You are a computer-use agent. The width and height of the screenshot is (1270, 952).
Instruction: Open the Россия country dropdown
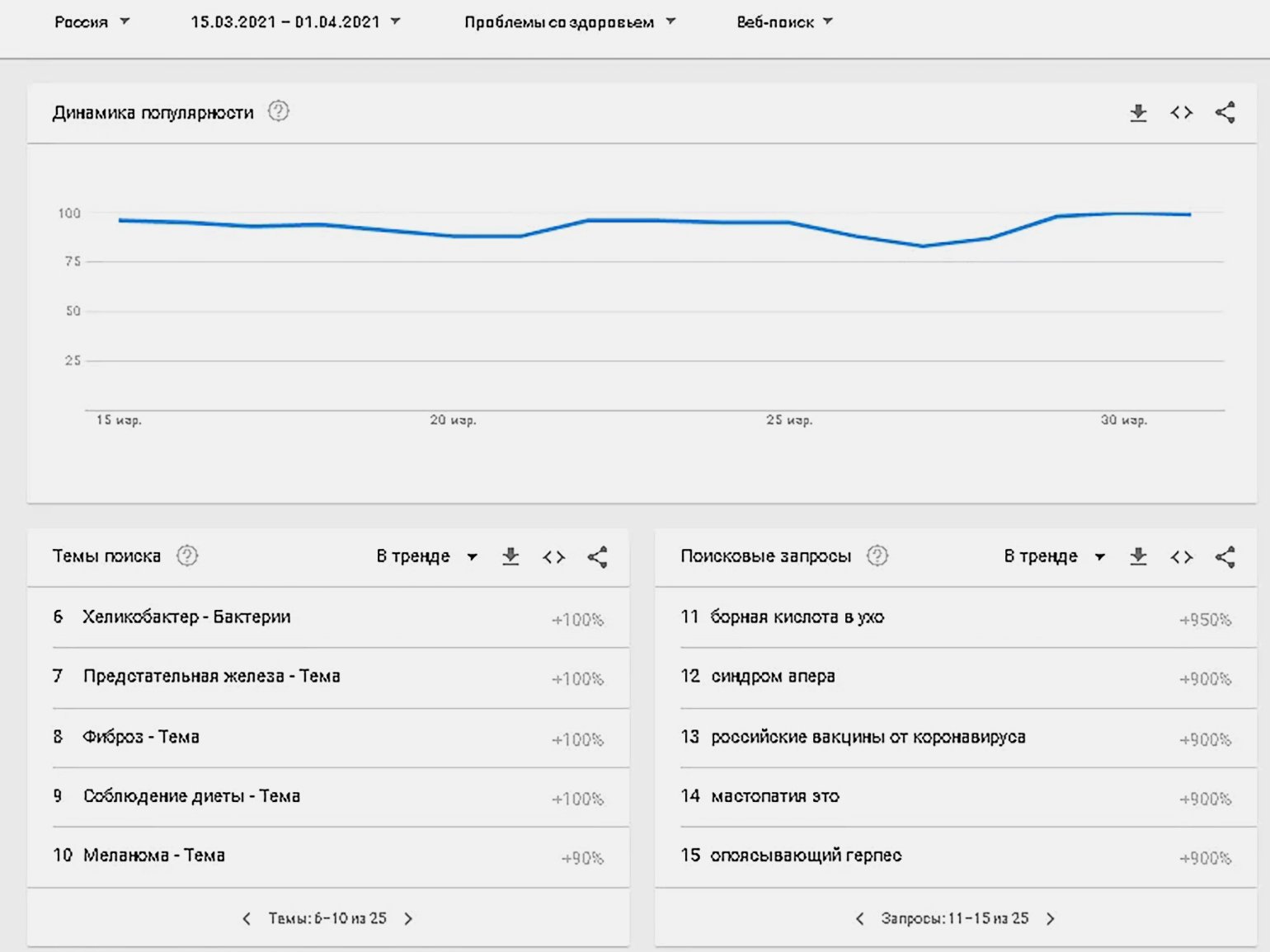[92, 22]
